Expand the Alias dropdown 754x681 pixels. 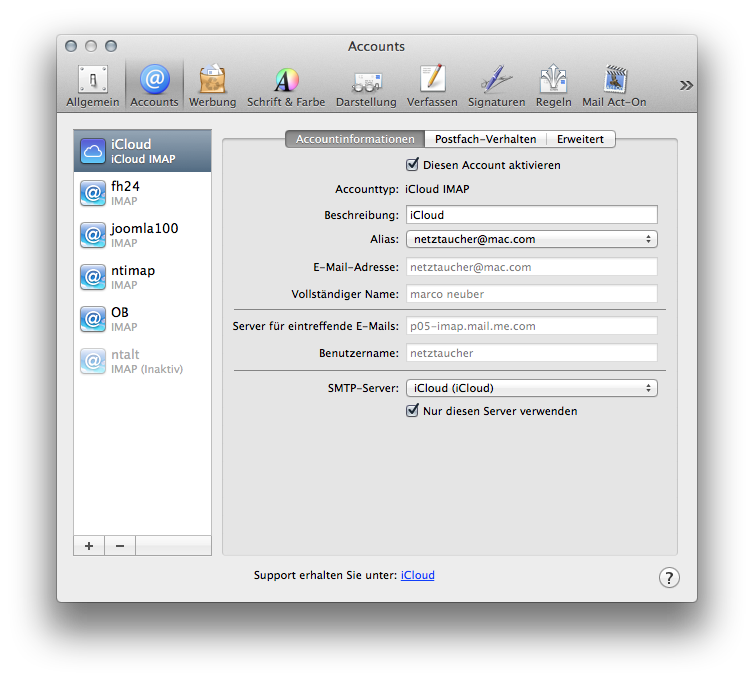[531, 239]
